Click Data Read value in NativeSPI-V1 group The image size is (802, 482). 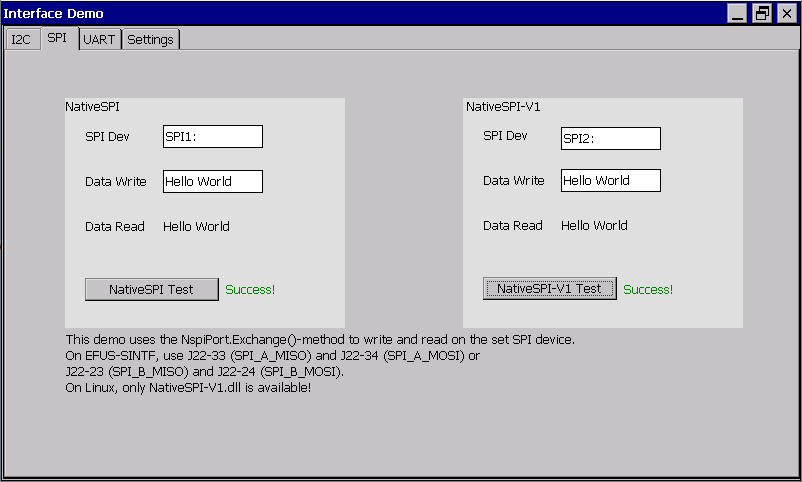[x=594, y=225]
